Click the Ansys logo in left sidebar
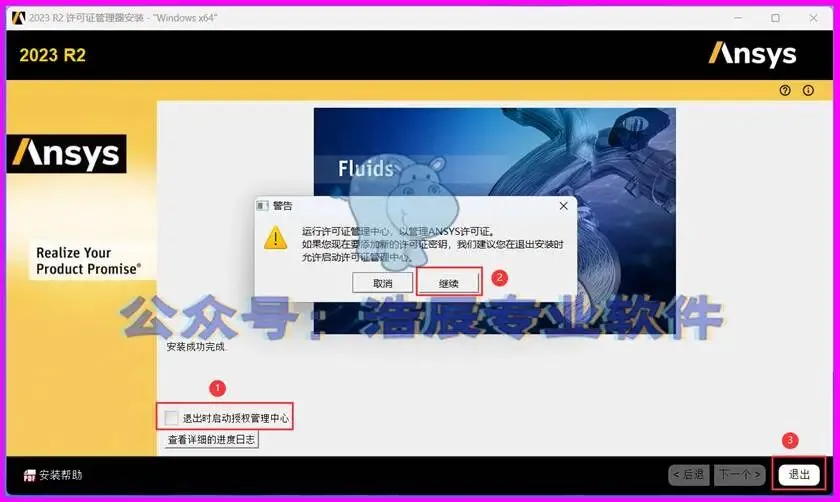Screen dimensions: 840x502 [66, 154]
